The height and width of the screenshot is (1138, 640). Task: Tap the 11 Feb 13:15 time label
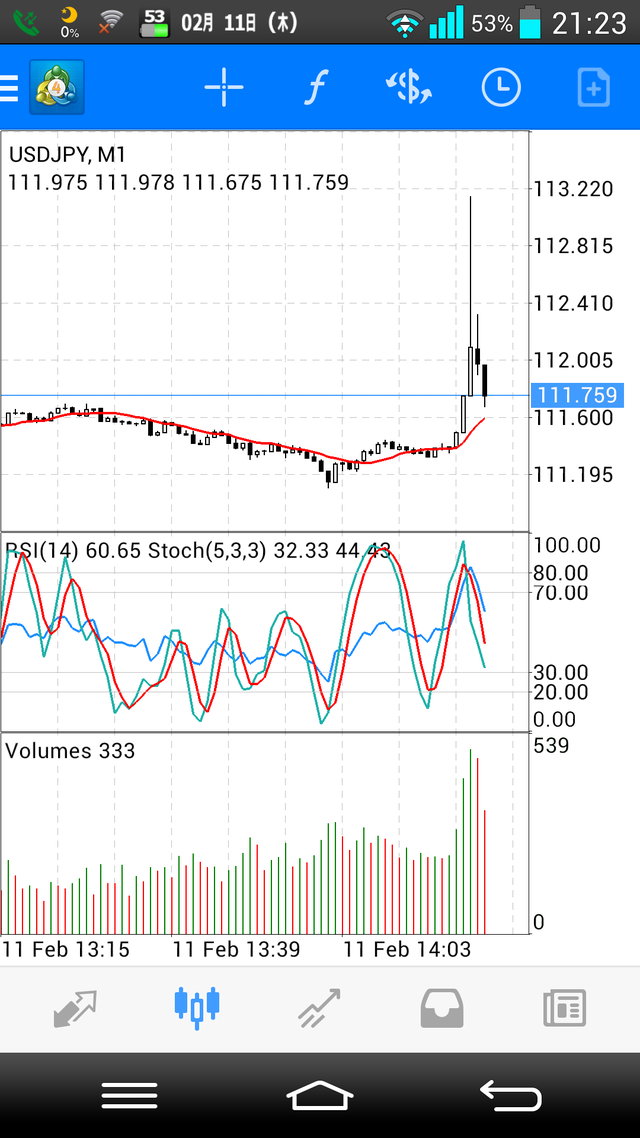67,949
